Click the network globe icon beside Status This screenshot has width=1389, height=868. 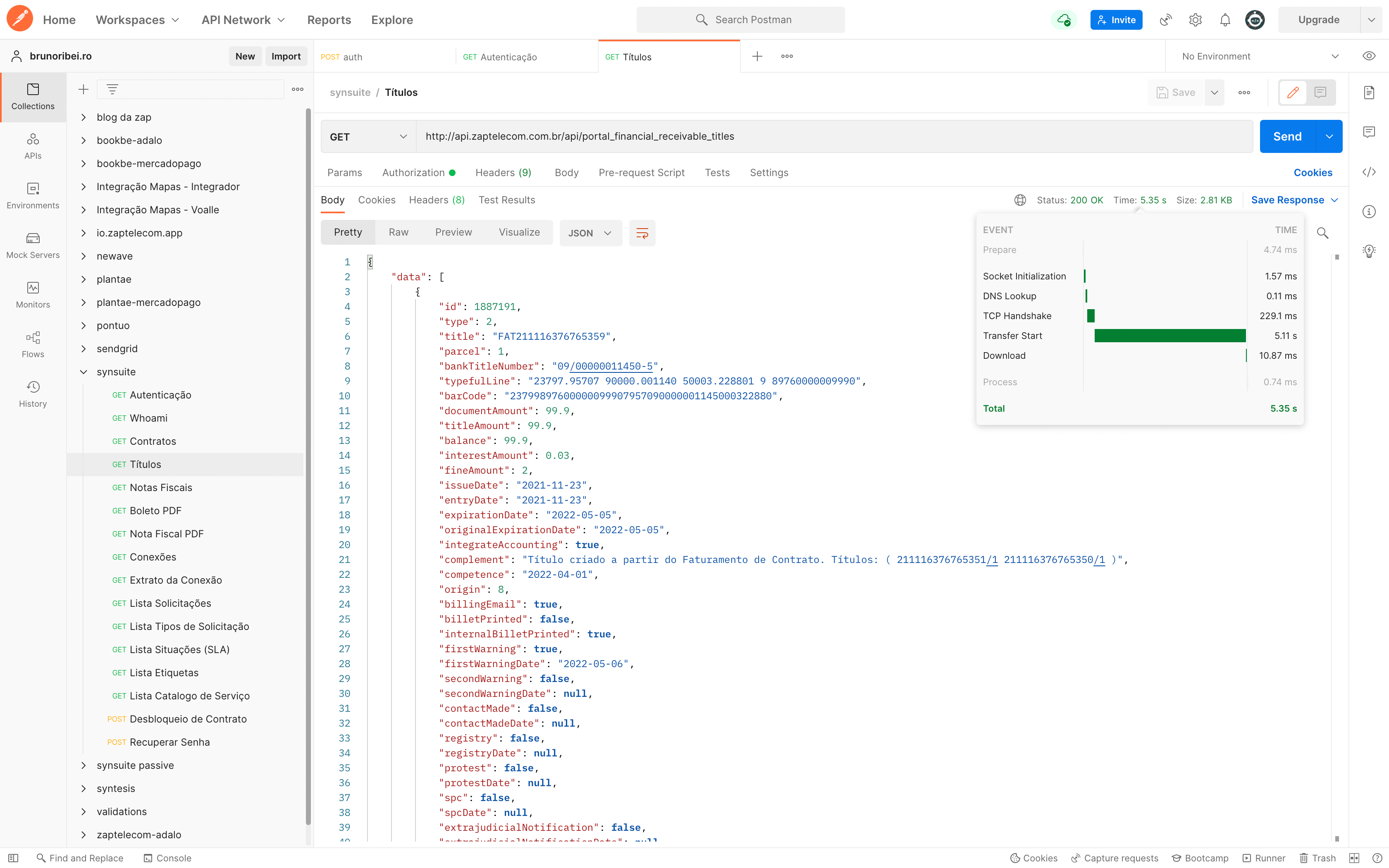pyautogui.click(x=1020, y=200)
